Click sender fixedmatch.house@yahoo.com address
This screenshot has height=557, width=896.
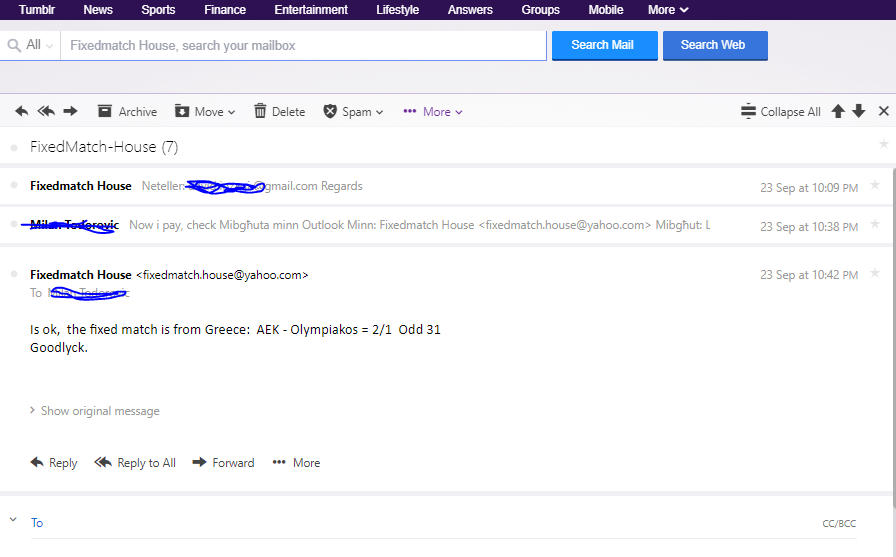click(x=222, y=275)
